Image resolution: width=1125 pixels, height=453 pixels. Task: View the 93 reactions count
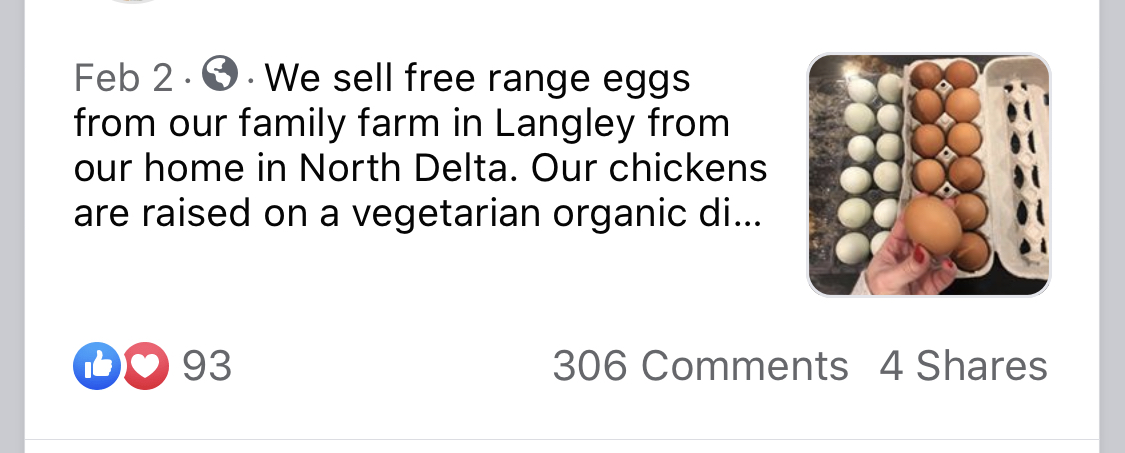pos(207,366)
